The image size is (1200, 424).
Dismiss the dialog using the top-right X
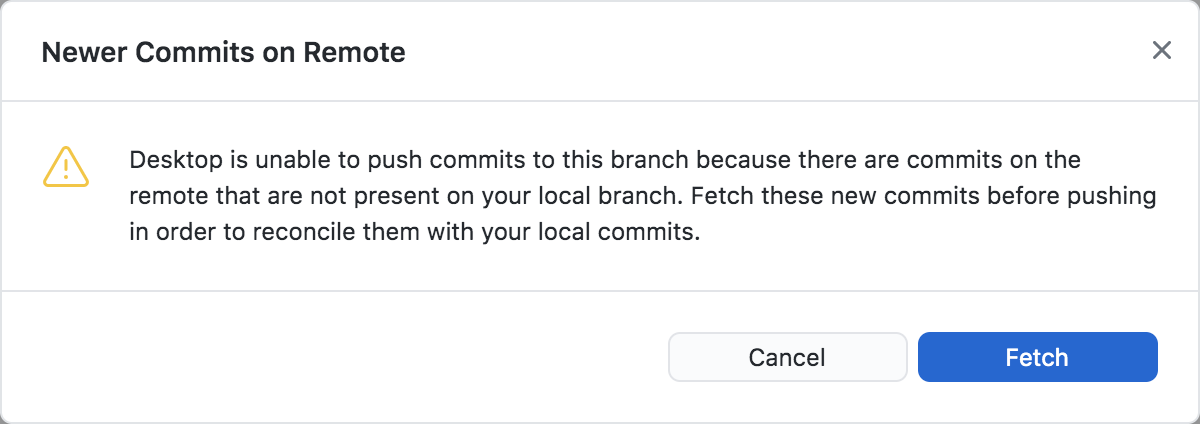pos(1161,51)
